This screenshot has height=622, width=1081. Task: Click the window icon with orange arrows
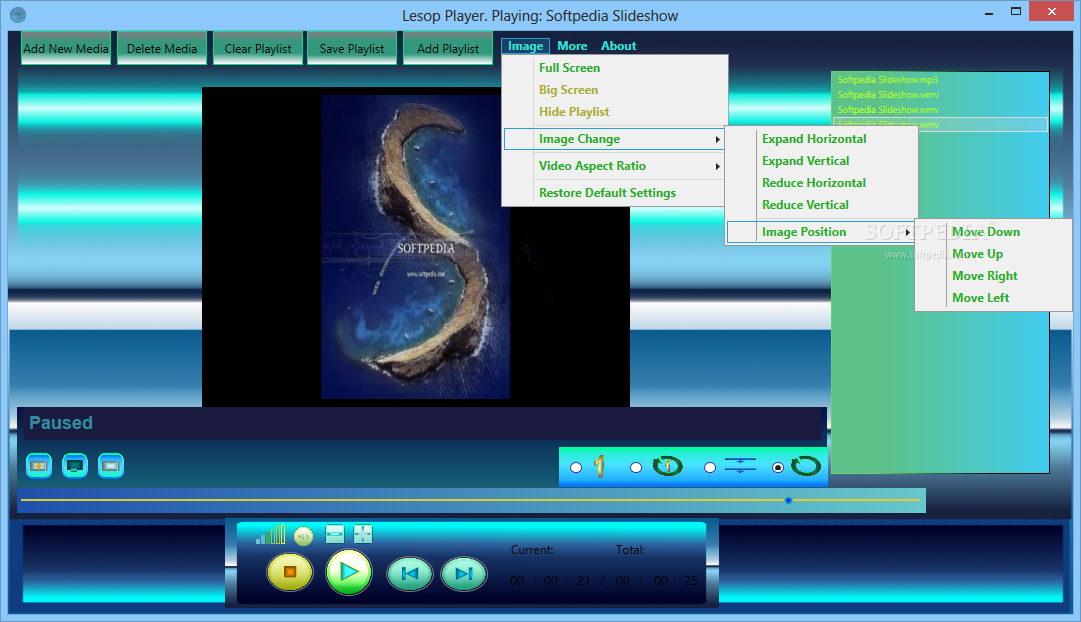(x=39, y=466)
